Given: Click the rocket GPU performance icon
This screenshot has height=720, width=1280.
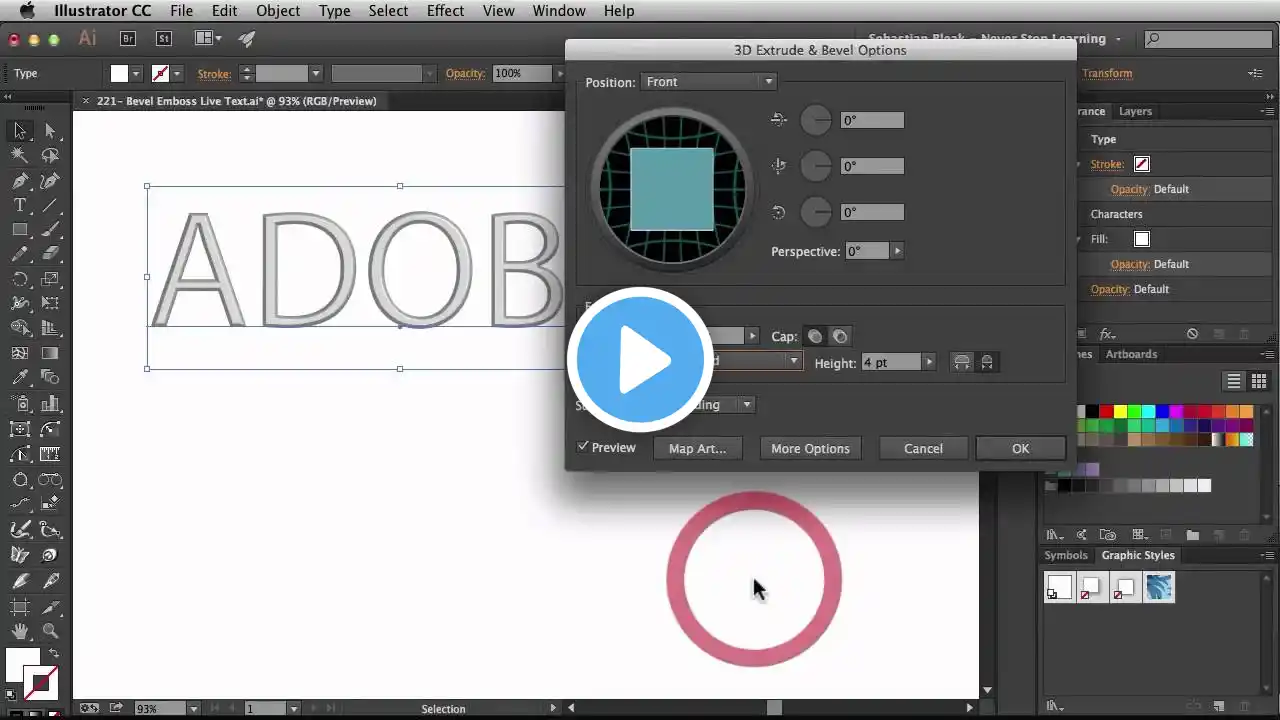Looking at the screenshot, I should (x=246, y=39).
